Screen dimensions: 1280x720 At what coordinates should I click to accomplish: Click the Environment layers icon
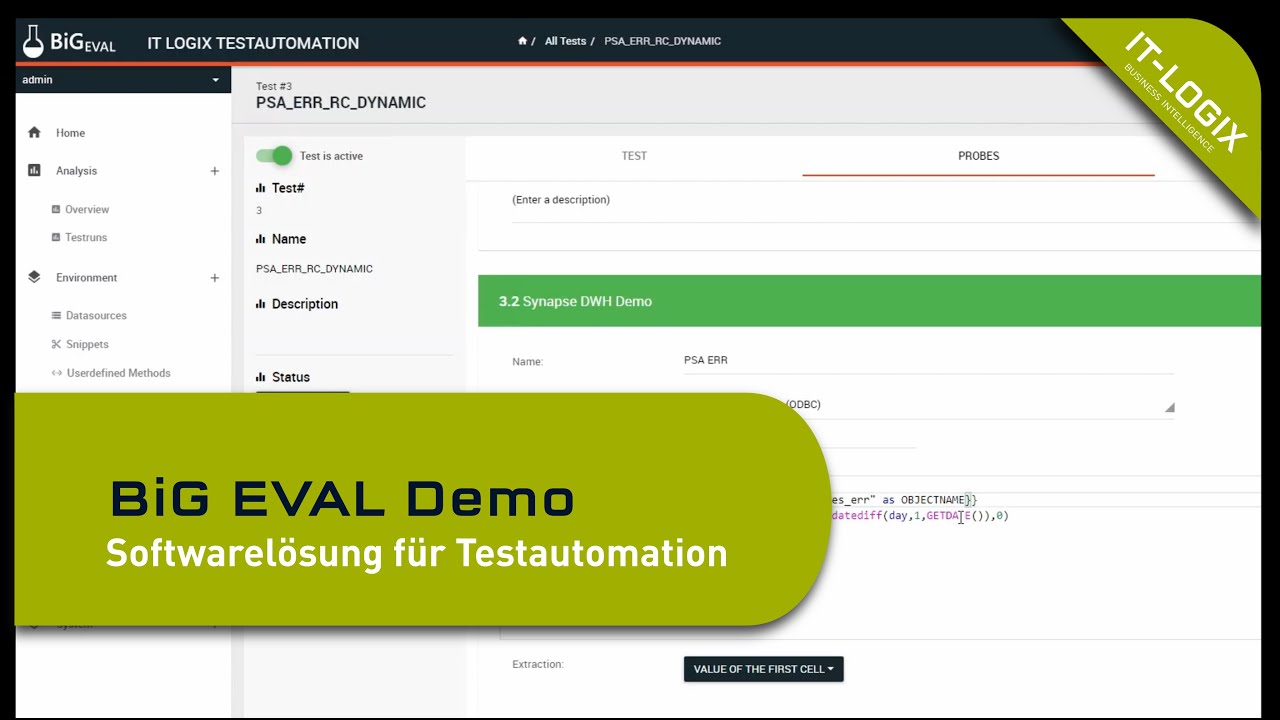(35, 277)
